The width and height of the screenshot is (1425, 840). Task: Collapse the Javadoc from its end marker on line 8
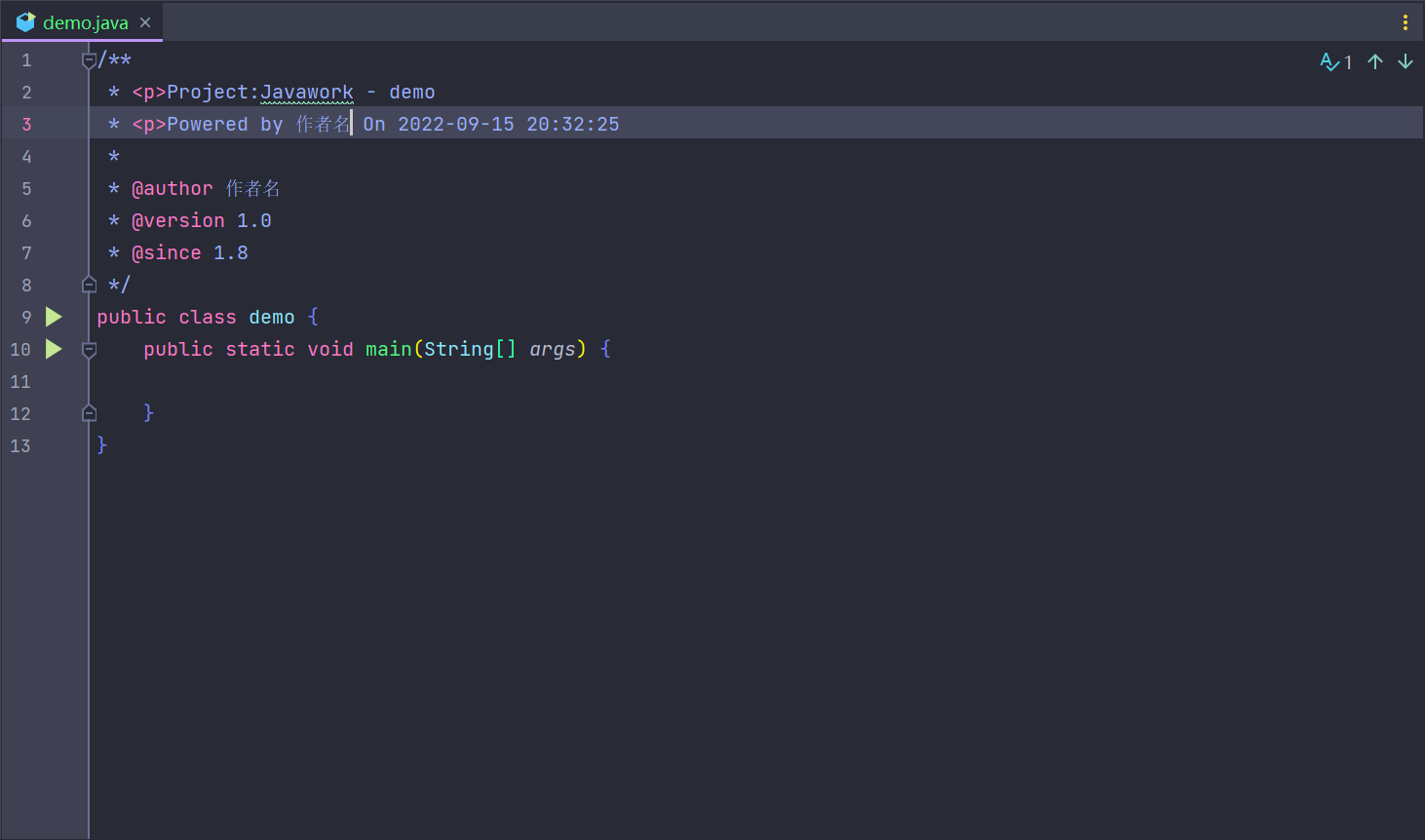pyautogui.click(x=89, y=285)
